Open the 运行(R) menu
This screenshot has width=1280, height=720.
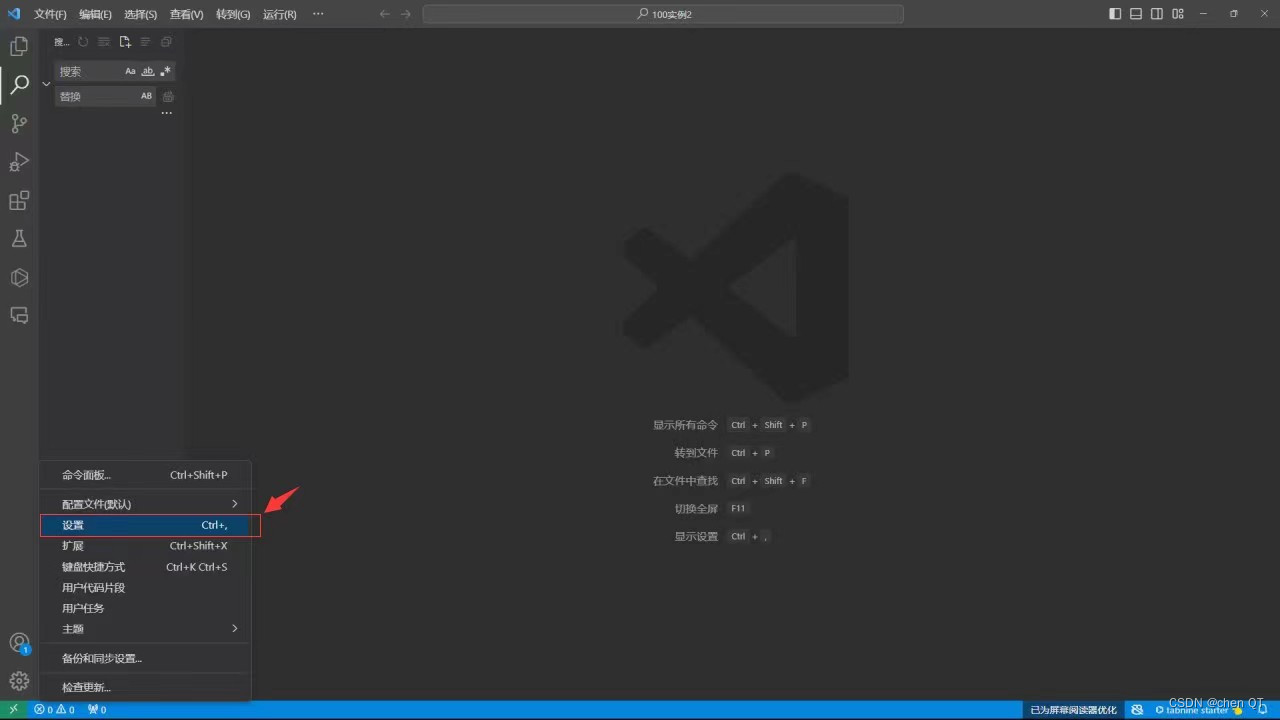click(280, 15)
